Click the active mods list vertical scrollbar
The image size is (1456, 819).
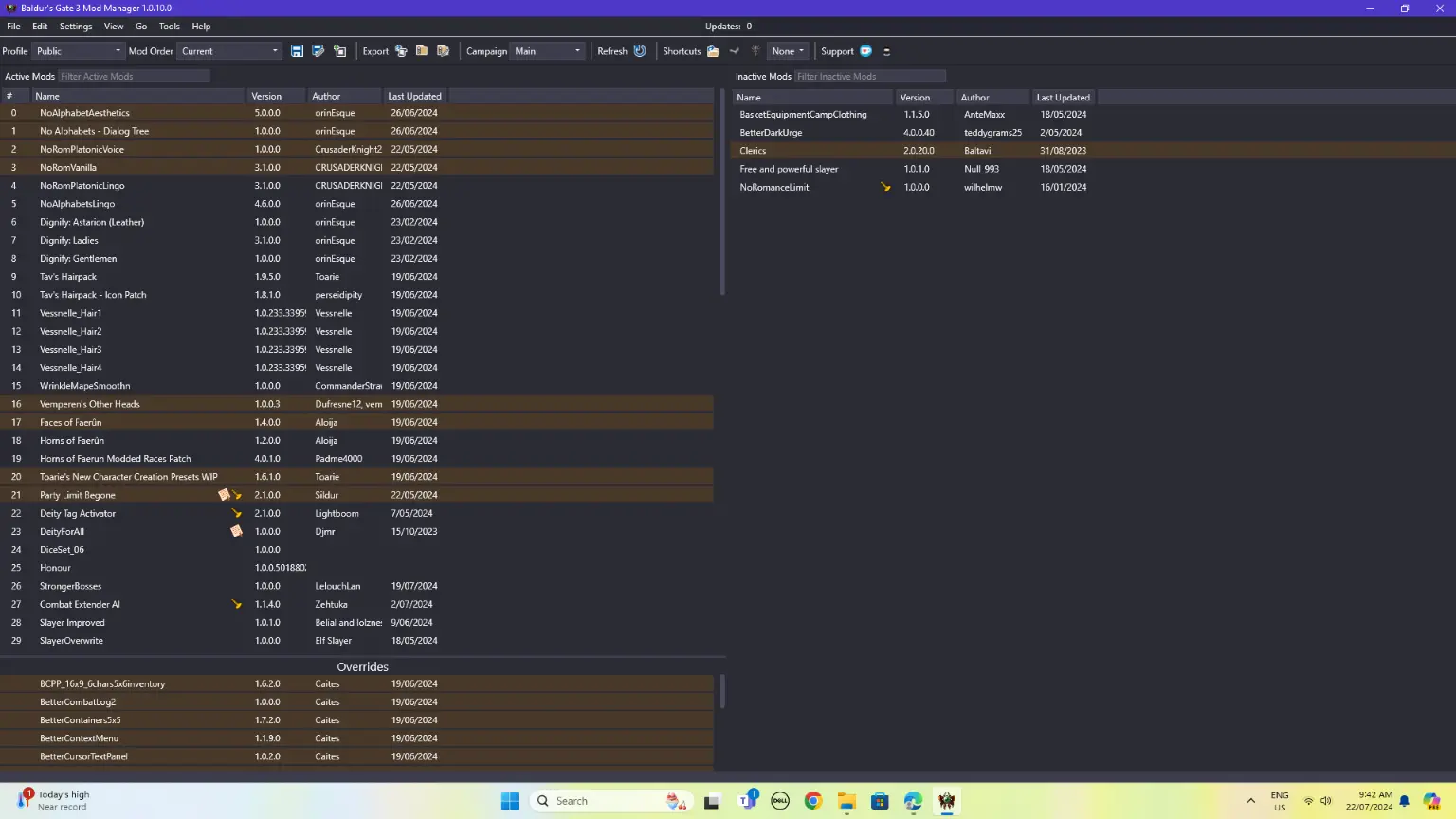[x=722, y=192]
